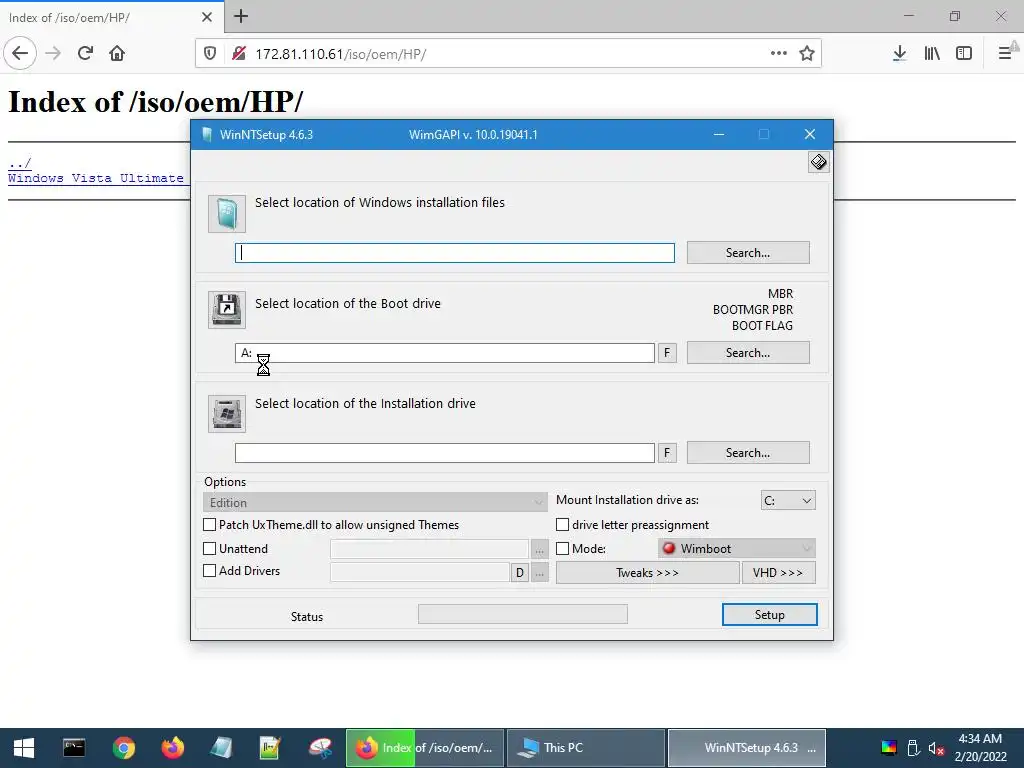The height and width of the screenshot is (768, 1024).
Task: Click the Installation drive hard disk icon
Action: (227, 413)
